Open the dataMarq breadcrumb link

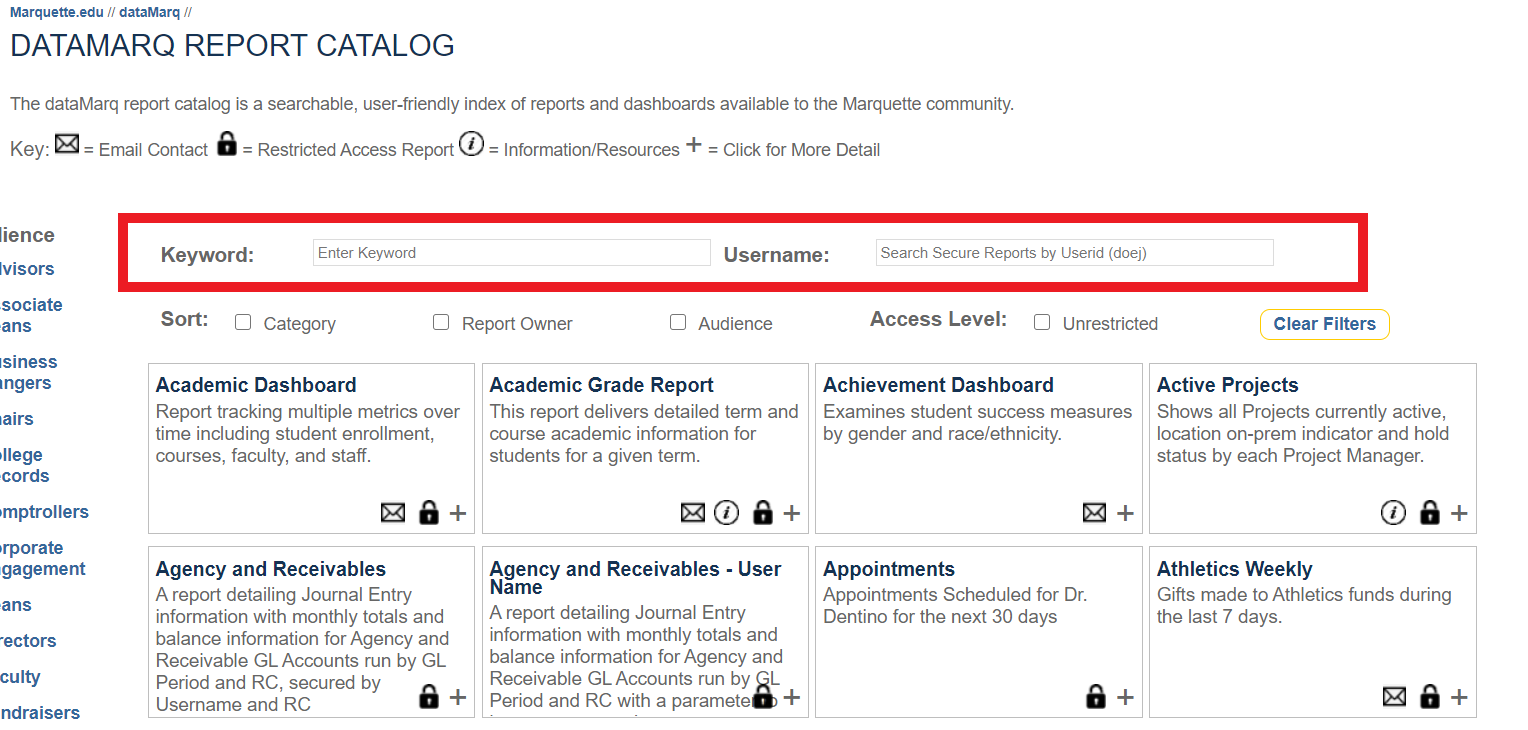[x=150, y=12]
